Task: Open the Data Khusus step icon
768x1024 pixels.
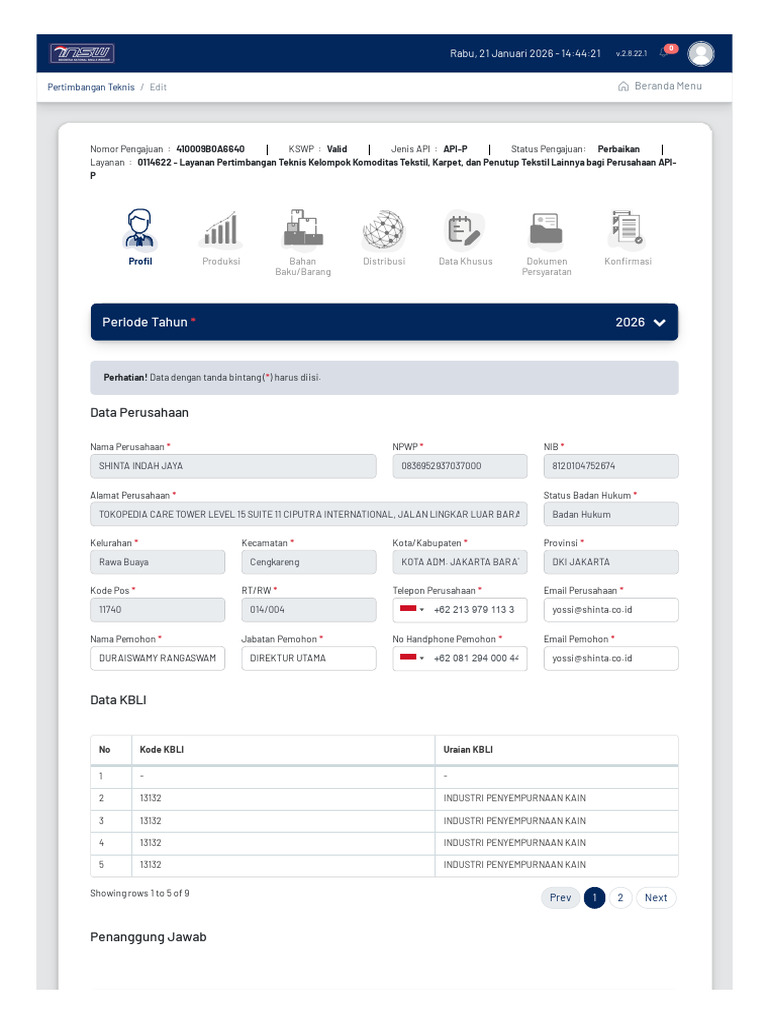Action: pyautogui.click(x=465, y=229)
